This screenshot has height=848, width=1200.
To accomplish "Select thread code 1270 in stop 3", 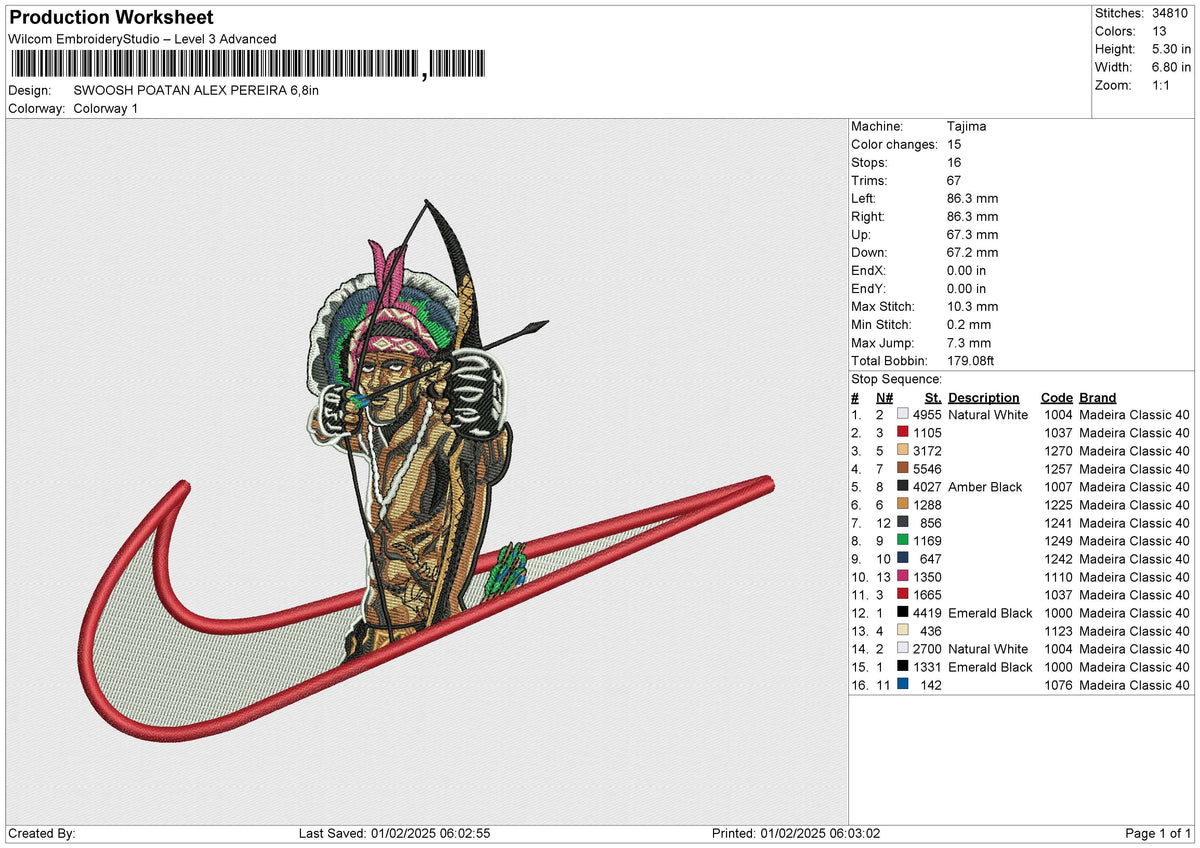I will click(x=1058, y=450).
